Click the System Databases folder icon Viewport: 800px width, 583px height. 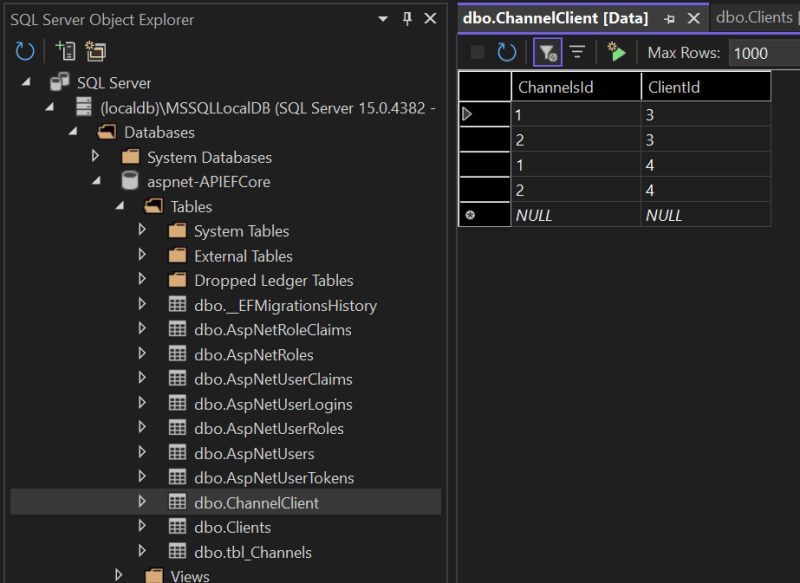tap(131, 157)
